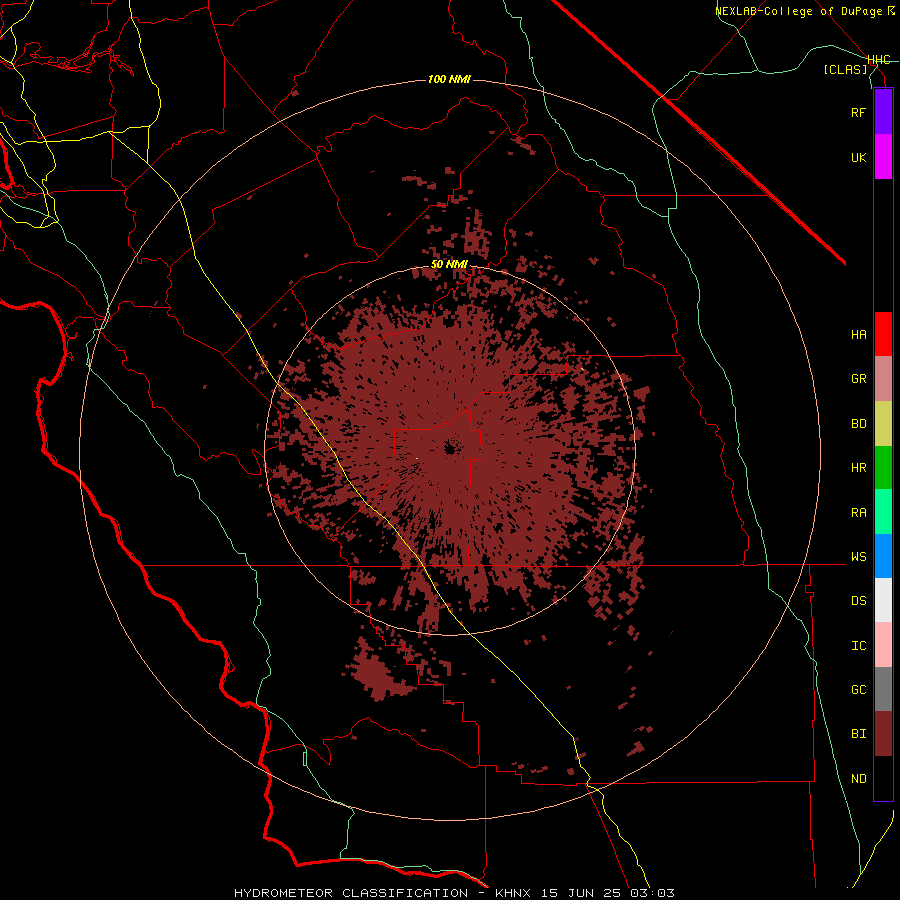Click the DS legend label
This screenshot has width=900, height=900.
(858, 601)
